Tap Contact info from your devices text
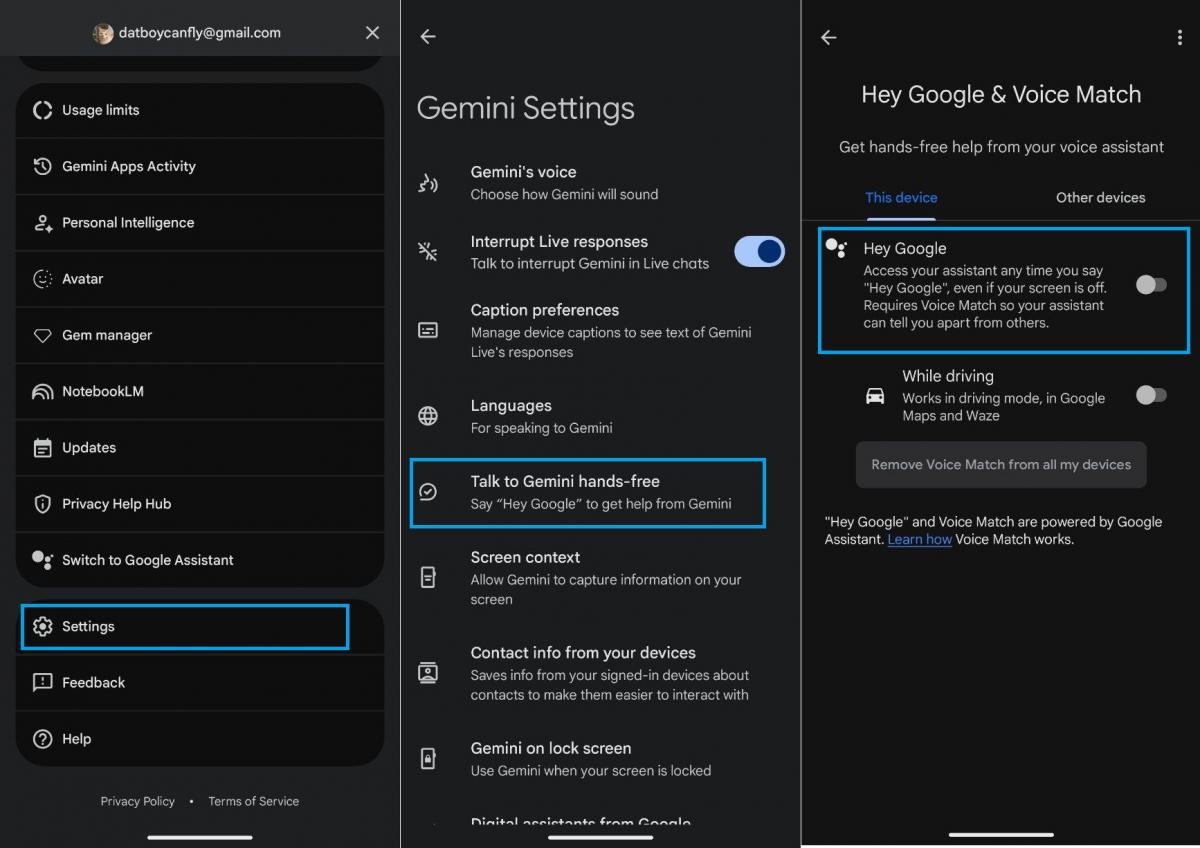1200x848 pixels. 583,653
